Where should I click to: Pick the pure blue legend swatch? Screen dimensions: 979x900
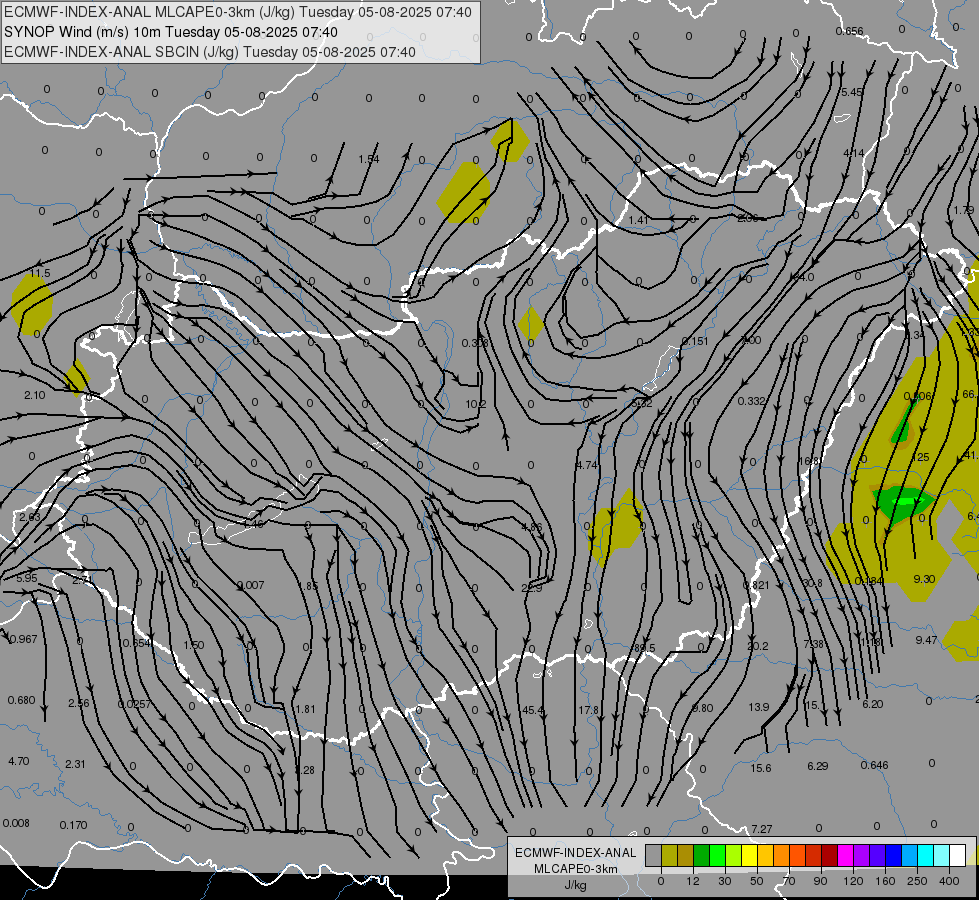point(894,855)
